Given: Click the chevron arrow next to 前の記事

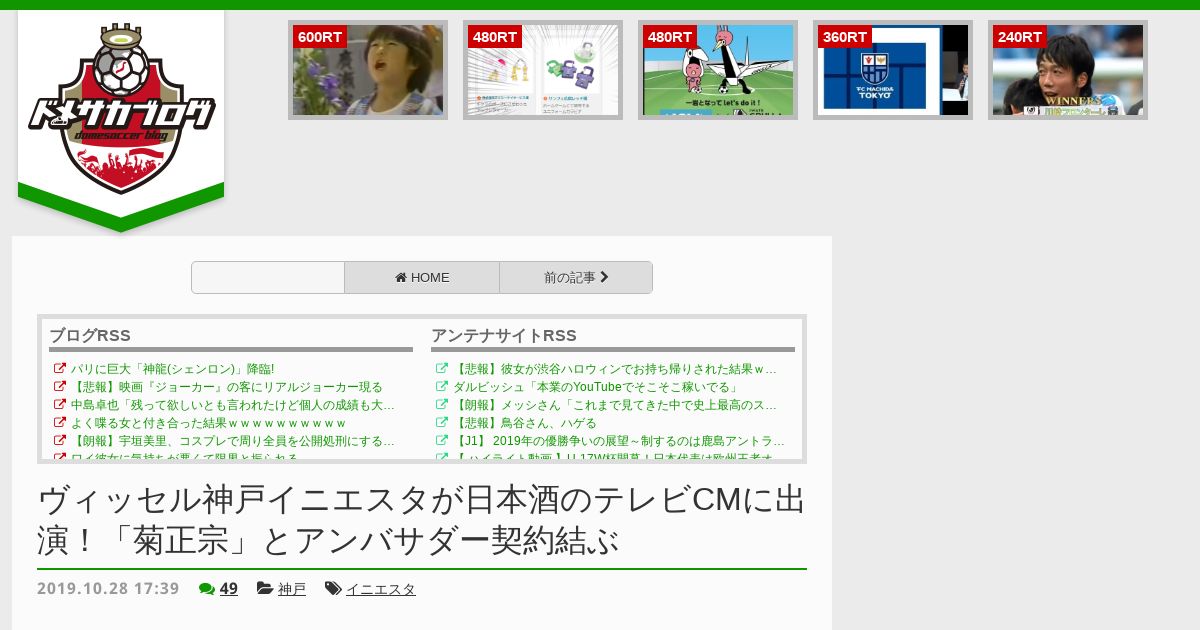Looking at the screenshot, I should point(604,278).
